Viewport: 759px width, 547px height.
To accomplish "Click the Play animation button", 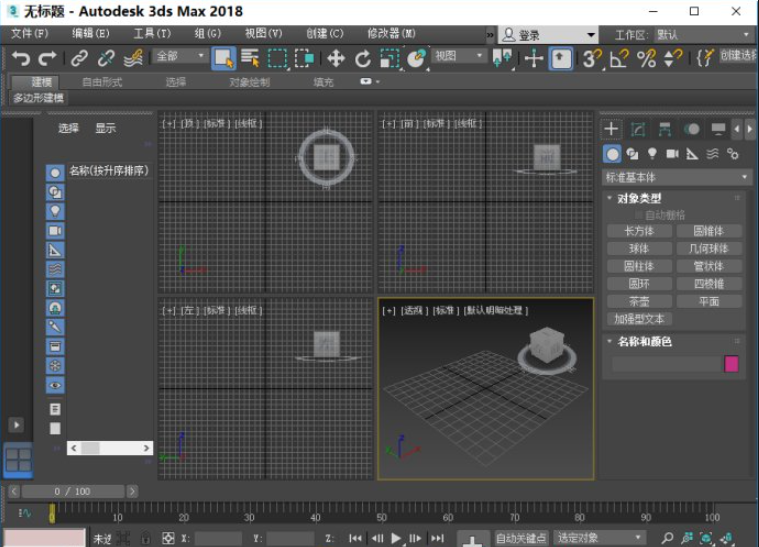I will (396, 538).
